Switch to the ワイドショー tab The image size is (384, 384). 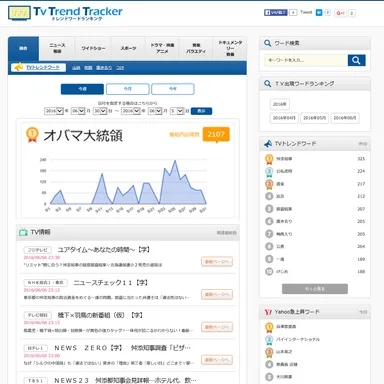pos(93,48)
